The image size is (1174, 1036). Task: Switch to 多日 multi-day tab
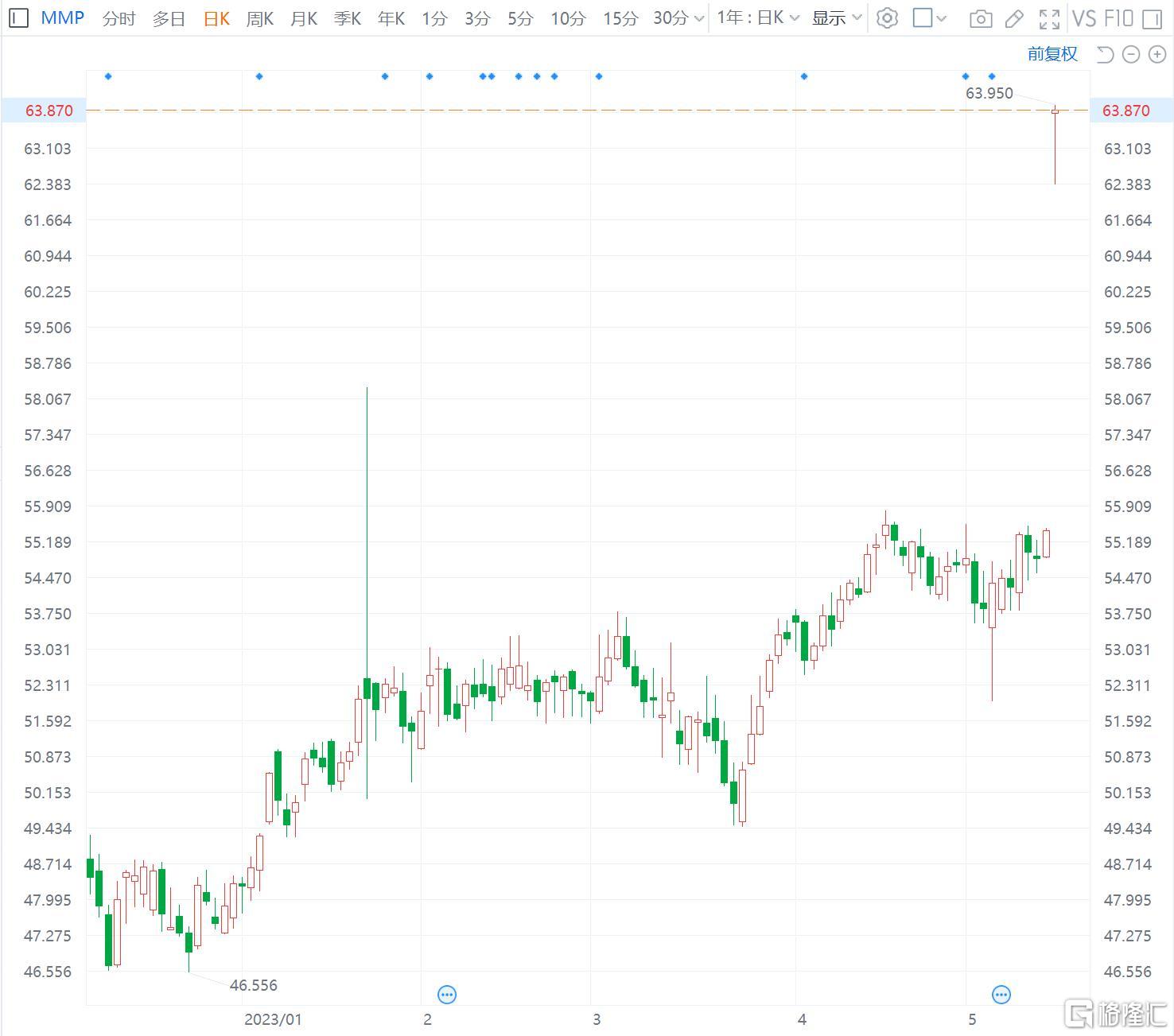pyautogui.click(x=169, y=18)
